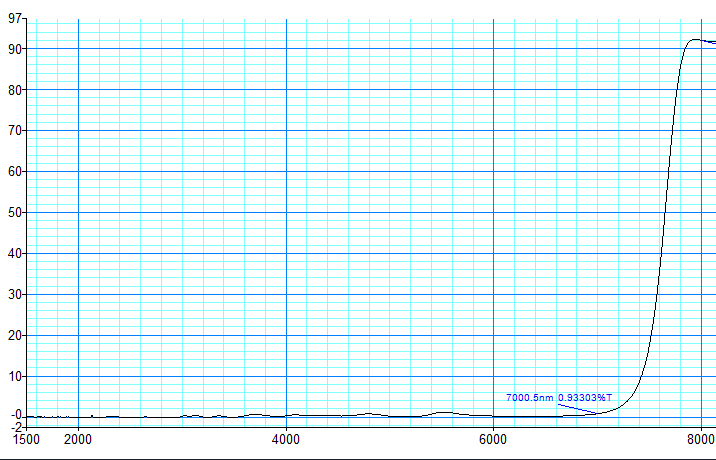Click the 80 y-axis tick label
Screen dimensions: 716x460
point(14,89)
